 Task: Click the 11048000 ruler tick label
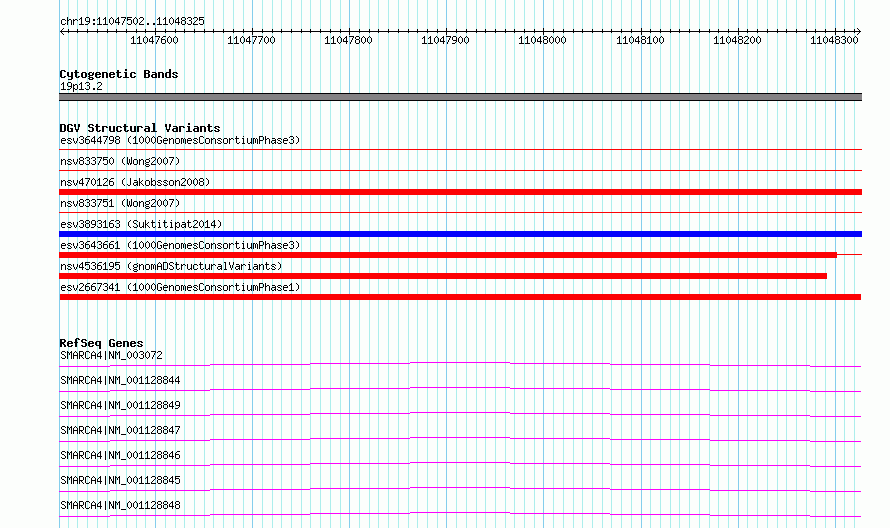click(x=543, y=40)
